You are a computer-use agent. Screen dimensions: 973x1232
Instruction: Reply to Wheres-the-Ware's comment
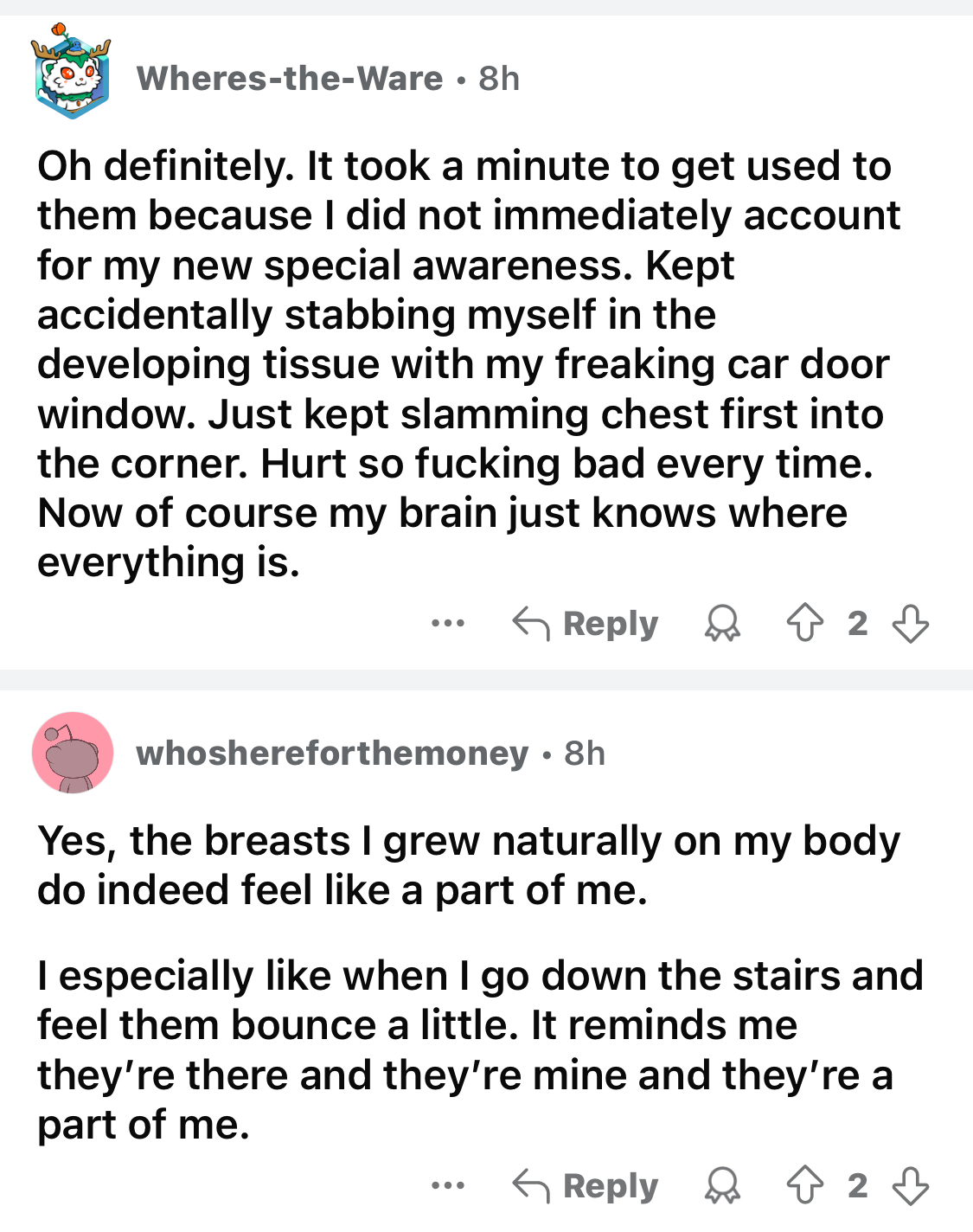click(586, 623)
